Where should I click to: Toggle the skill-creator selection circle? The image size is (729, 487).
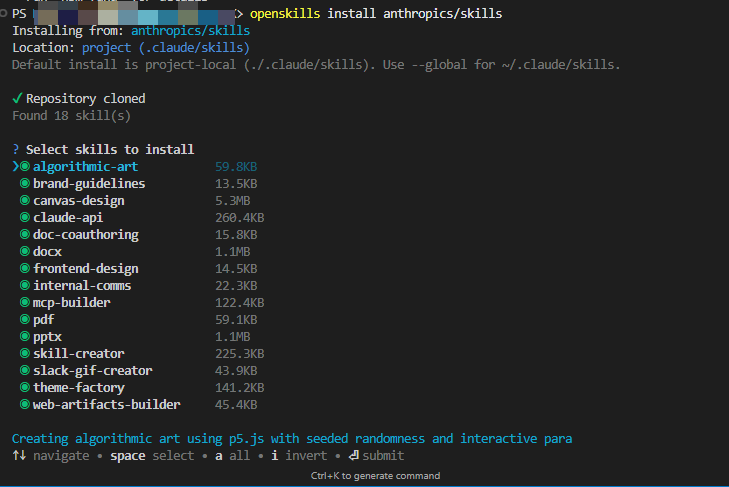pos(25,353)
